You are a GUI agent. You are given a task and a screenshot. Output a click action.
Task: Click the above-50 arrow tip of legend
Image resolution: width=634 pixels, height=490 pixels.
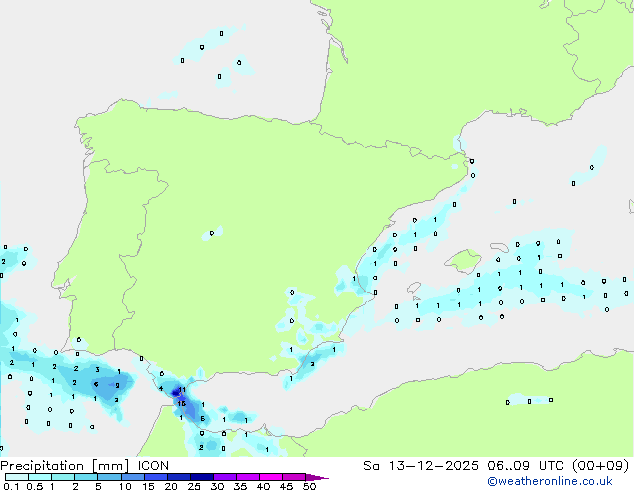[x=317, y=477]
